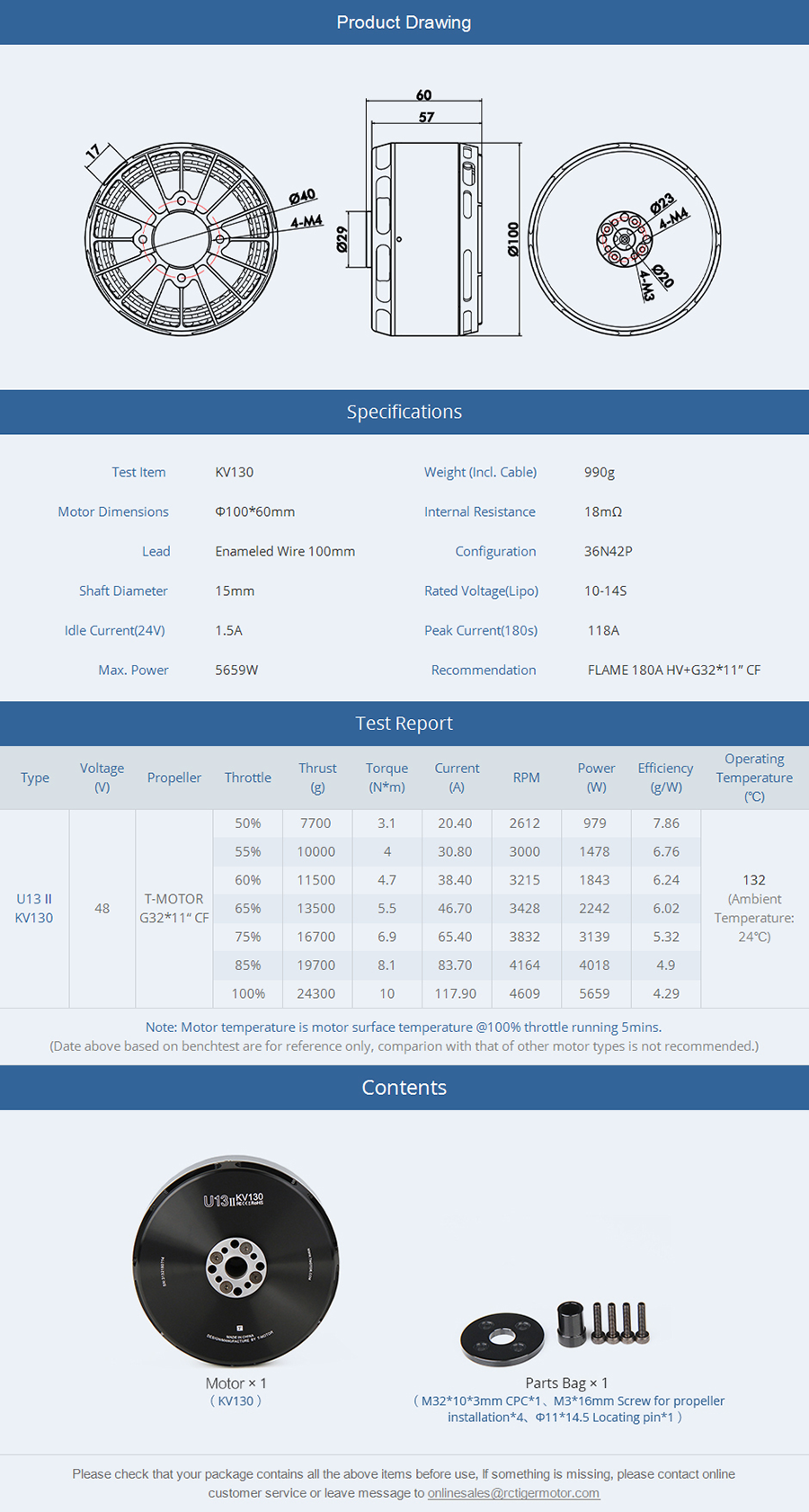The width and height of the screenshot is (809, 1512).
Task: Click the Thrust (g) column header
Action: 317,778
